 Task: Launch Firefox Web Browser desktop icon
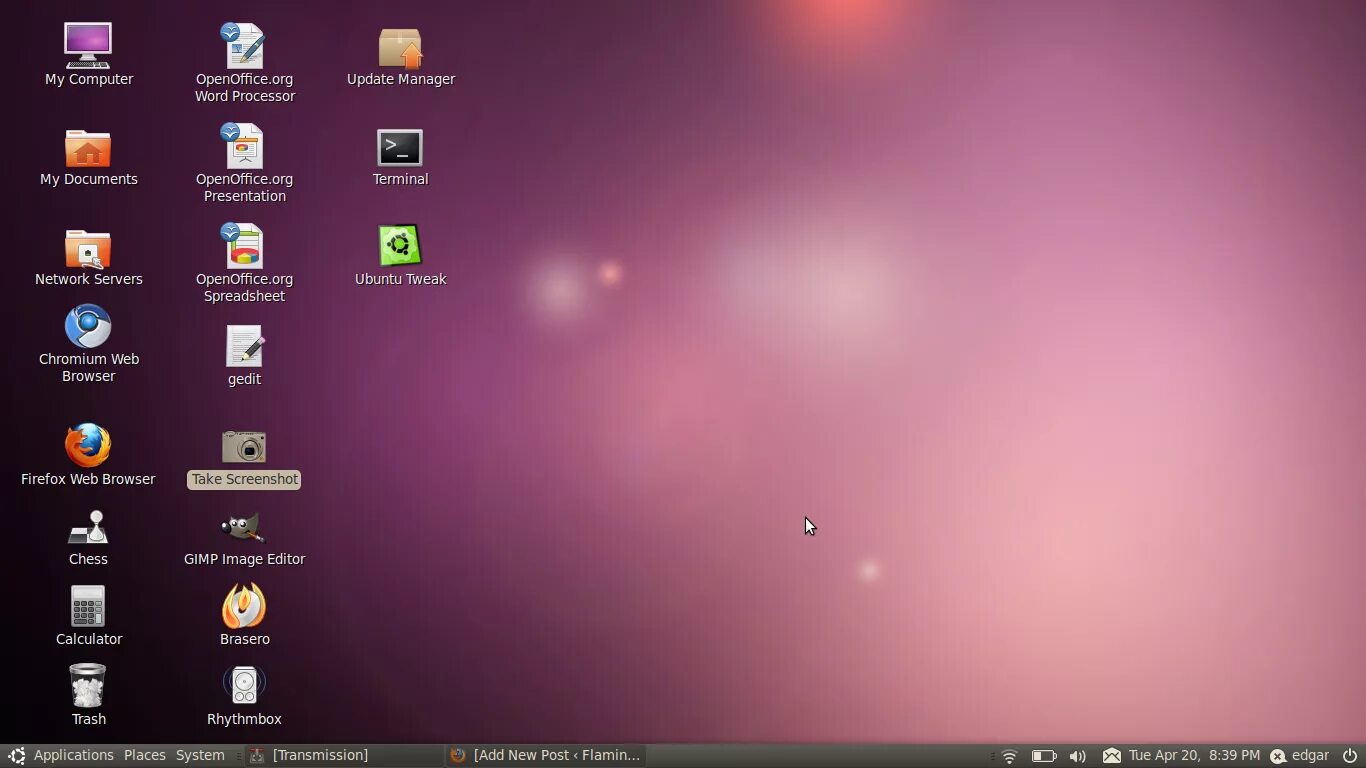(88, 446)
